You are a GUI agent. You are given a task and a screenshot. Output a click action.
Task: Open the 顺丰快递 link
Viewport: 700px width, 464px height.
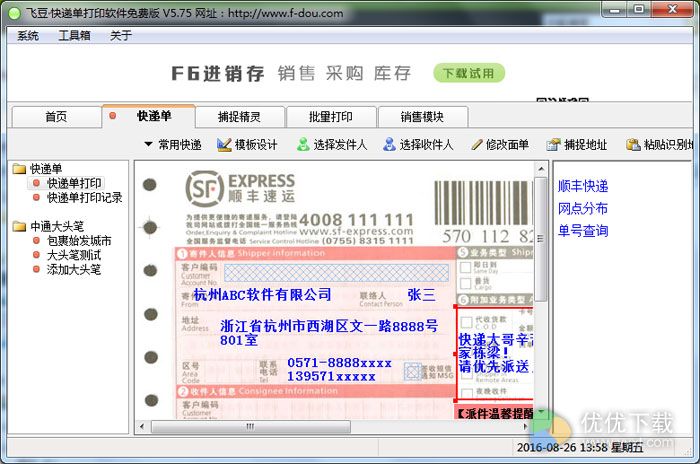(x=583, y=186)
